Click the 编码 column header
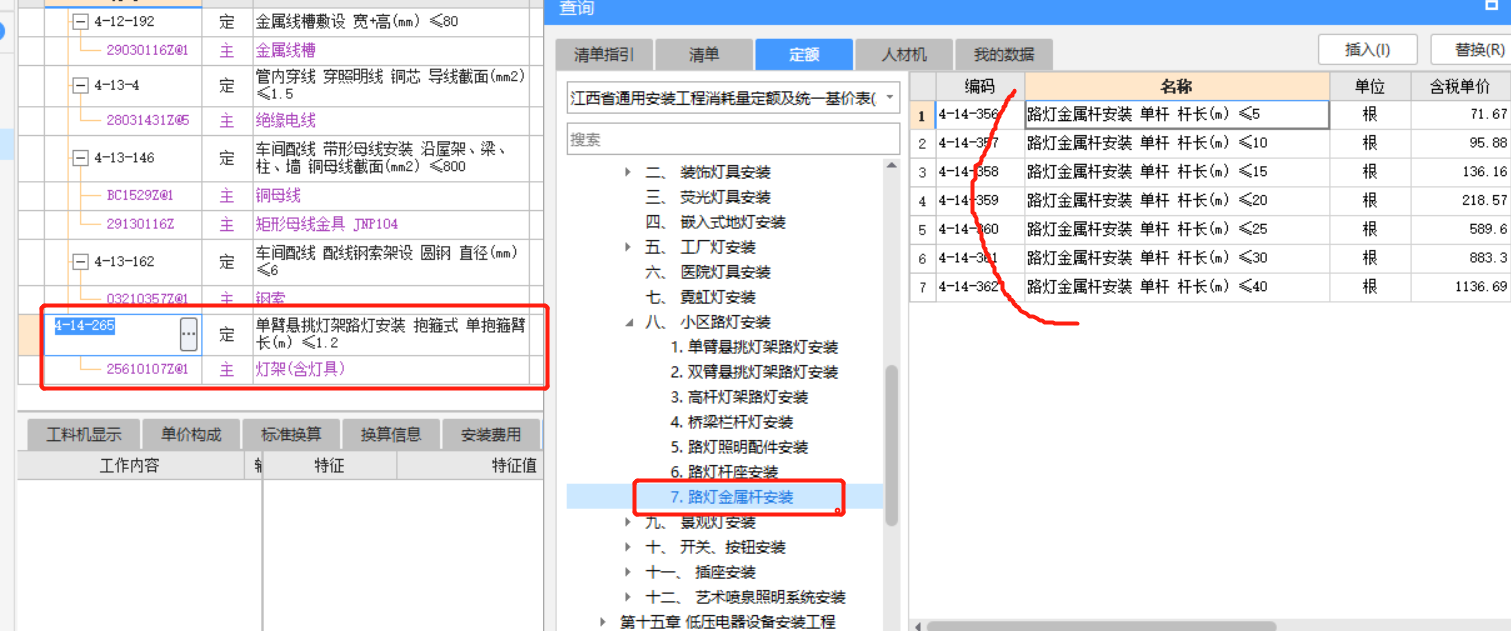 979,86
